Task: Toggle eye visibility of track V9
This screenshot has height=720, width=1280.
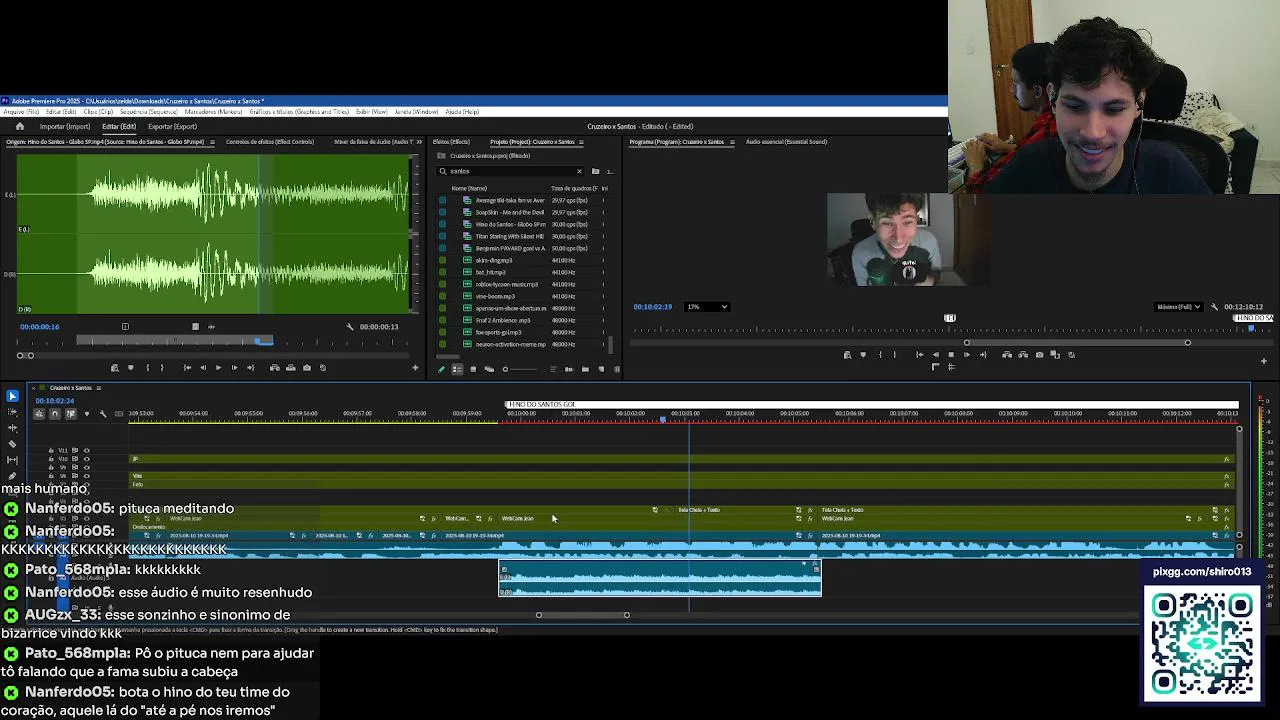Action: (86, 467)
